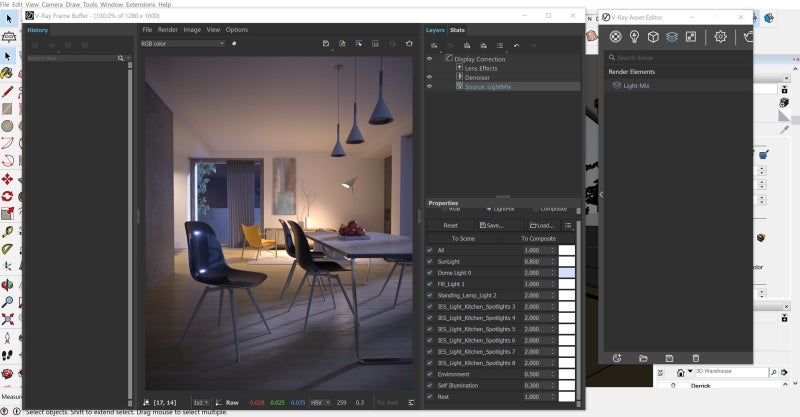Image resolution: width=800 pixels, height=417 pixels.
Task: Click add asset icon at Asset Editor bottom
Action: (617, 358)
